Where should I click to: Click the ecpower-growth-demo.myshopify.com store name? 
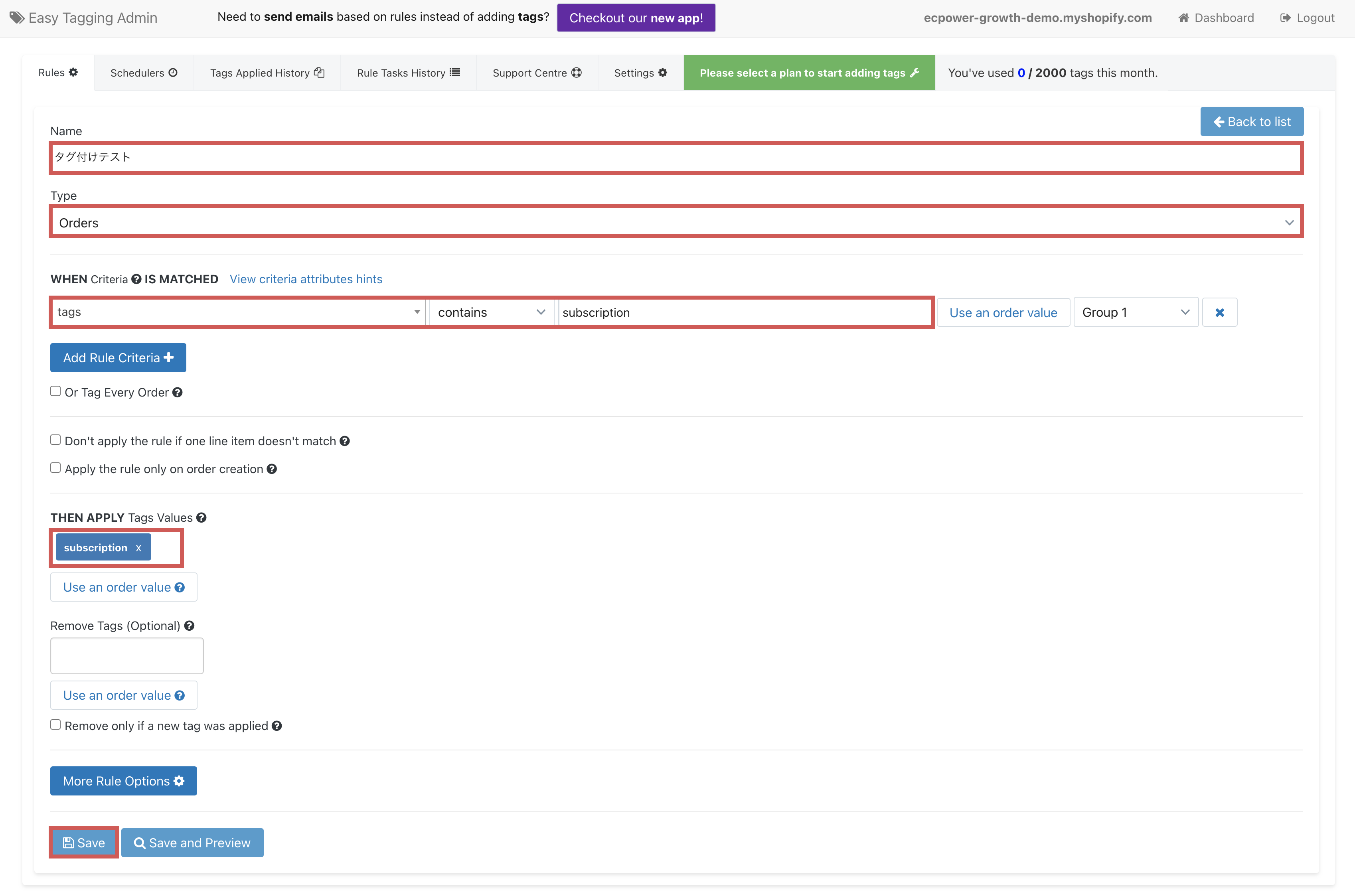tap(1037, 18)
